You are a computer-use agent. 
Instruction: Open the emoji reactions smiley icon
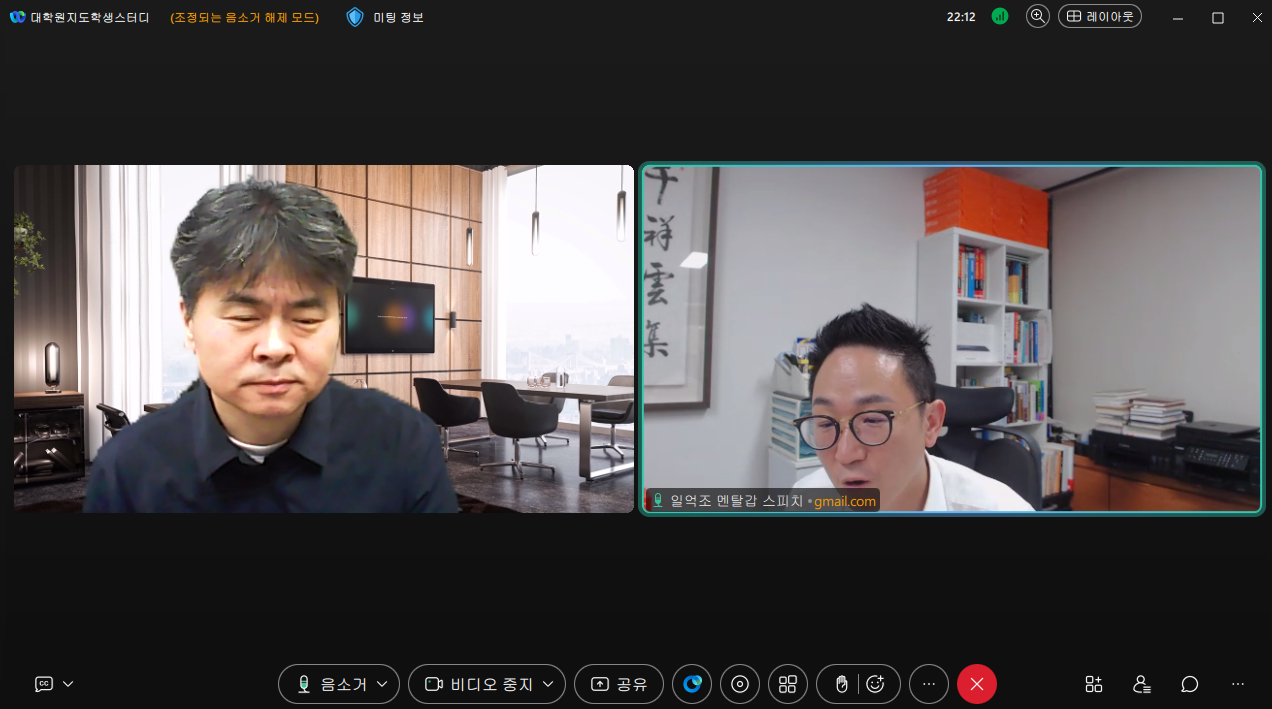point(876,684)
